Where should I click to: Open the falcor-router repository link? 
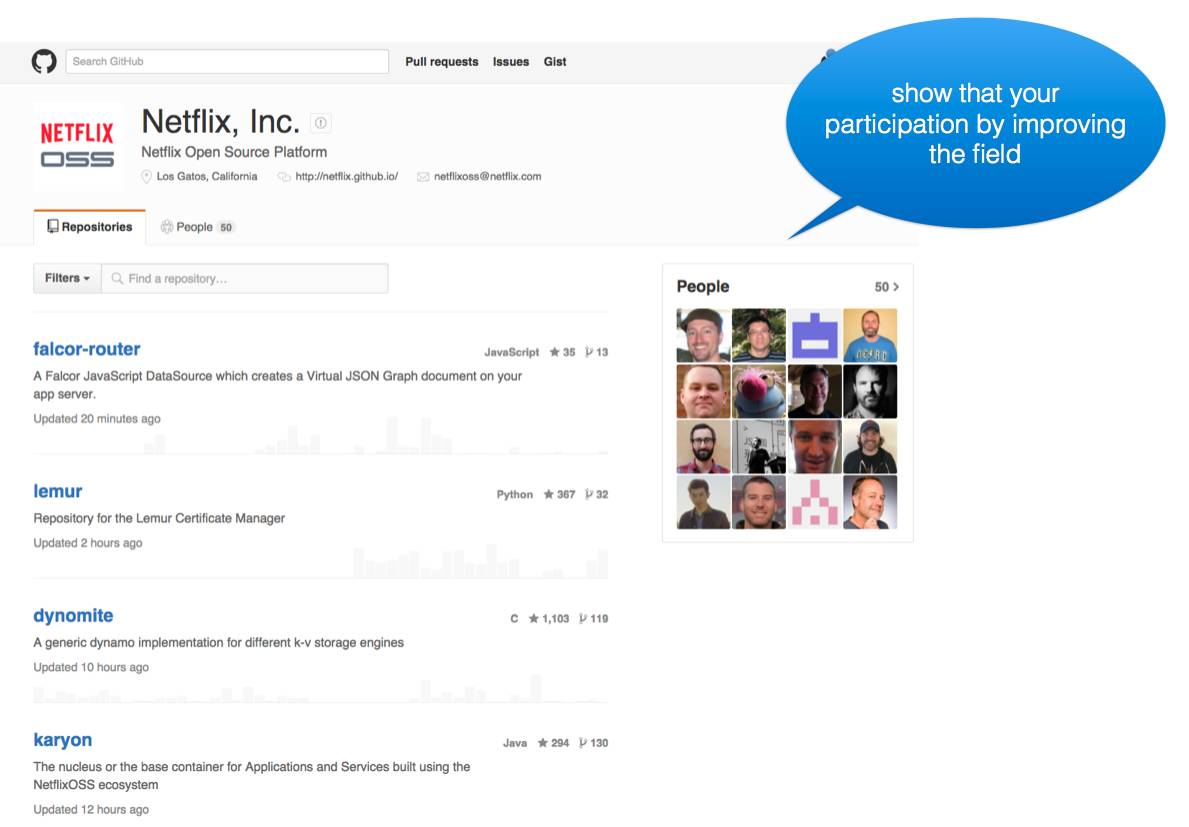tap(87, 349)
